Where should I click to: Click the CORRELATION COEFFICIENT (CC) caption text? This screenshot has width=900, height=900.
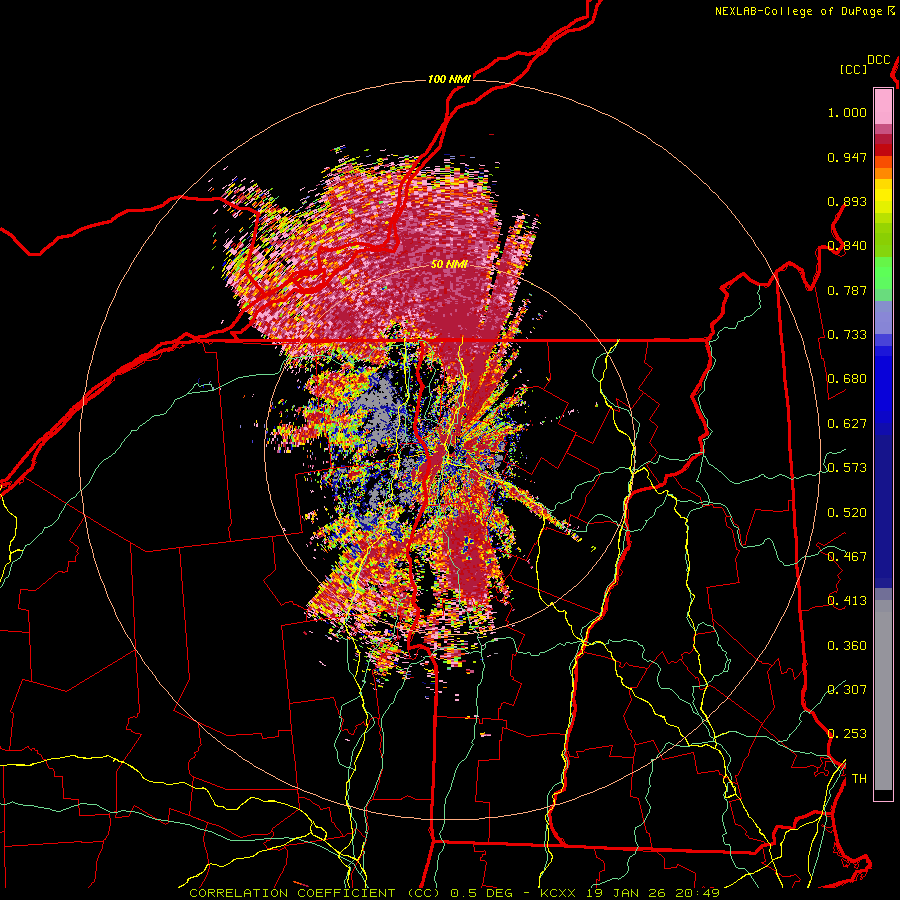pyautogui.click(x=315, y=893)
